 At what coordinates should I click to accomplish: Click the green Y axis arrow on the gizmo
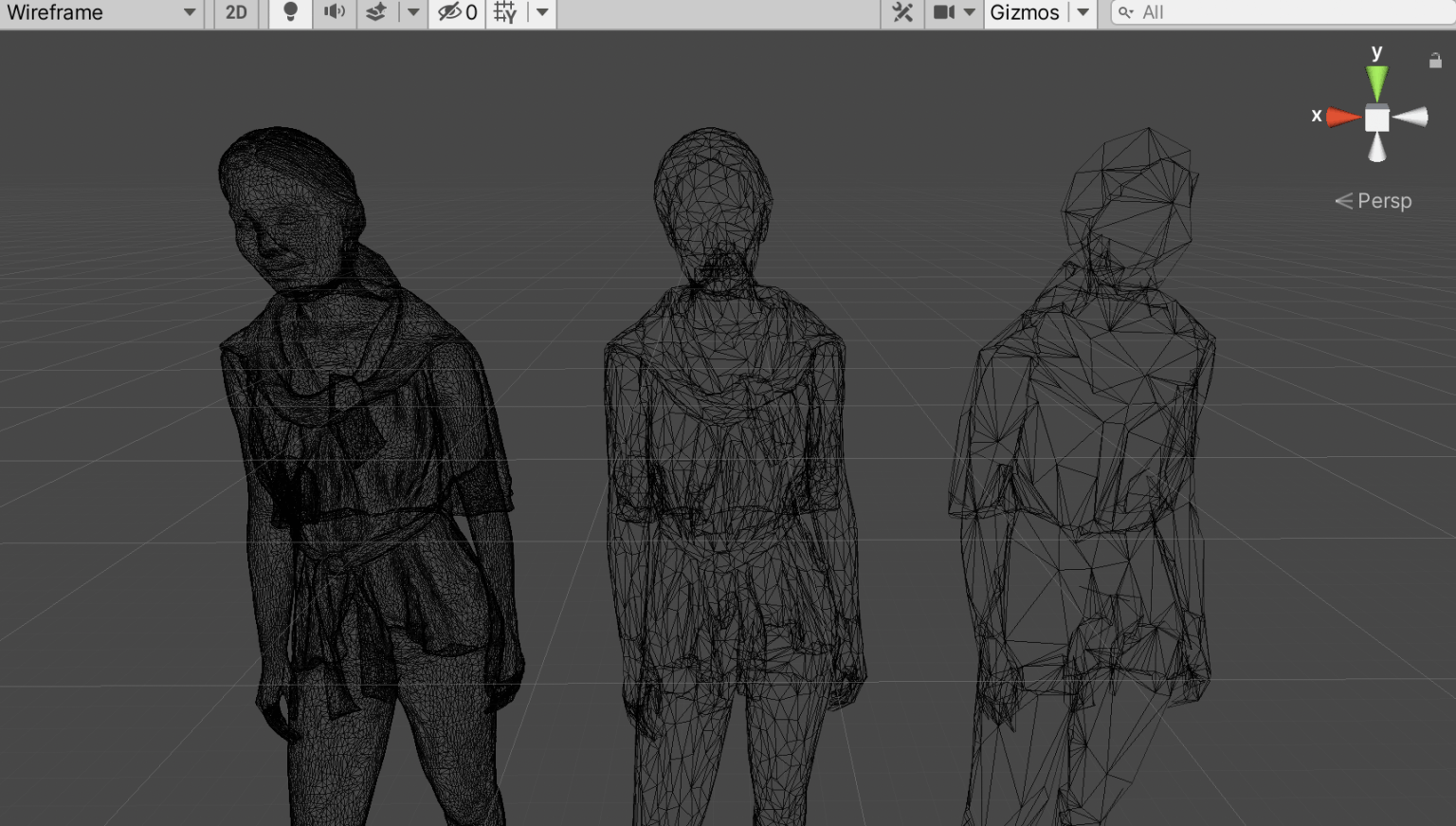(1377, 81)
